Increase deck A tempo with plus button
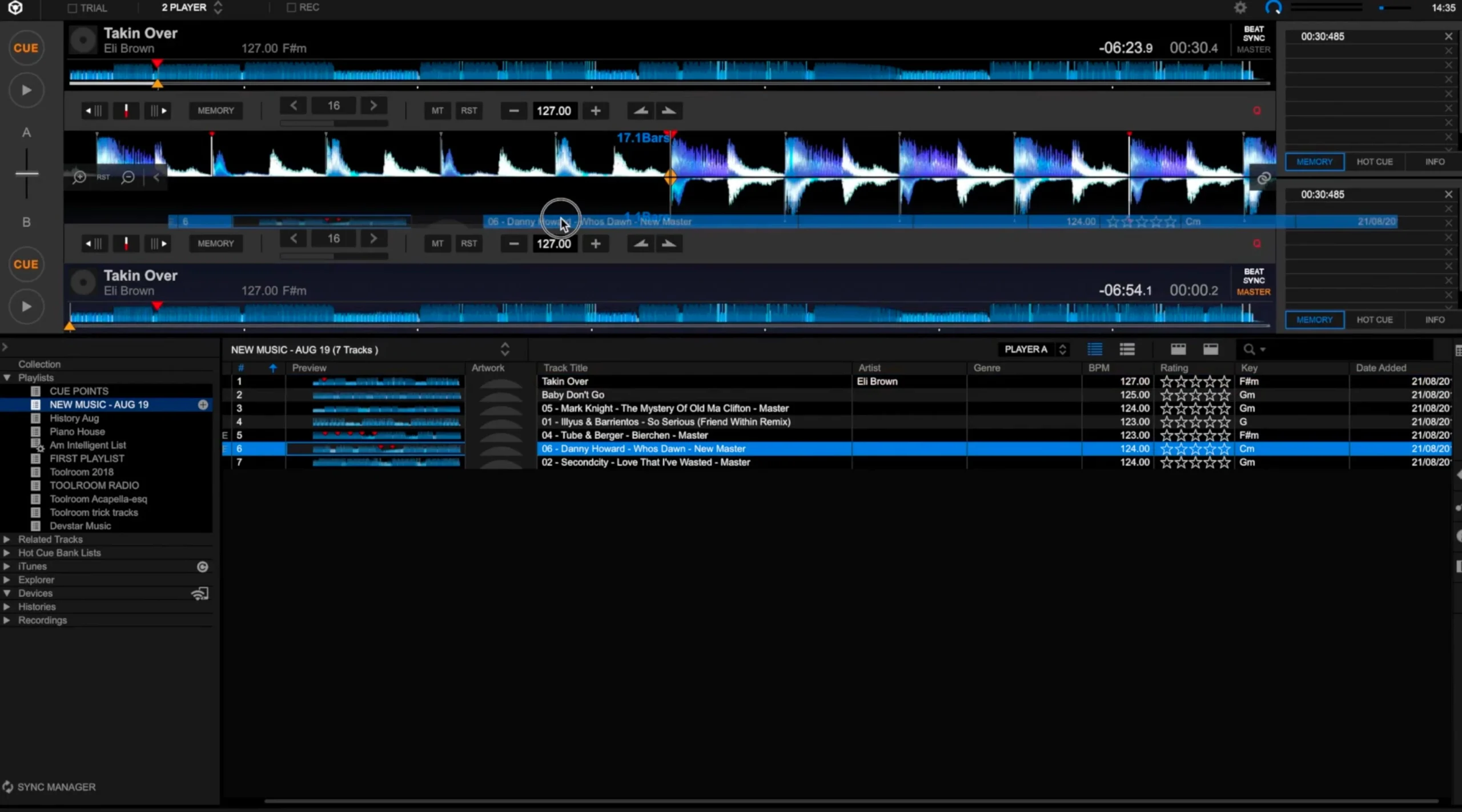This screenshot has width=1462, height=812. coord(595,111)
